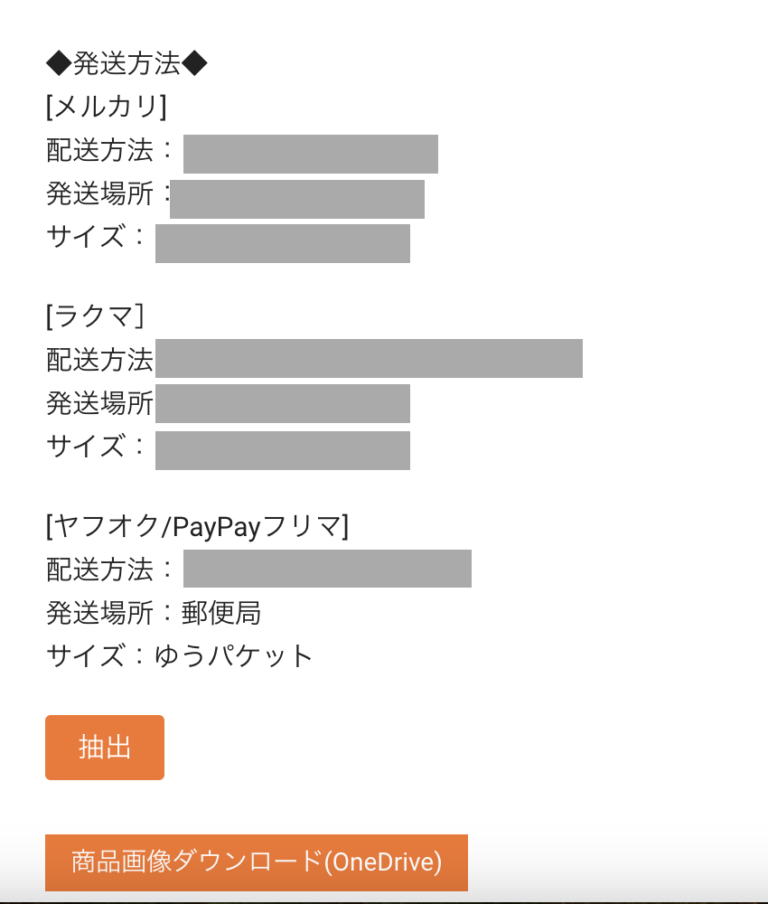The height and width of the screenshot is (904, 768).
Task: Click the [ラクマ] section label
Action: click(x=95, y=316)
